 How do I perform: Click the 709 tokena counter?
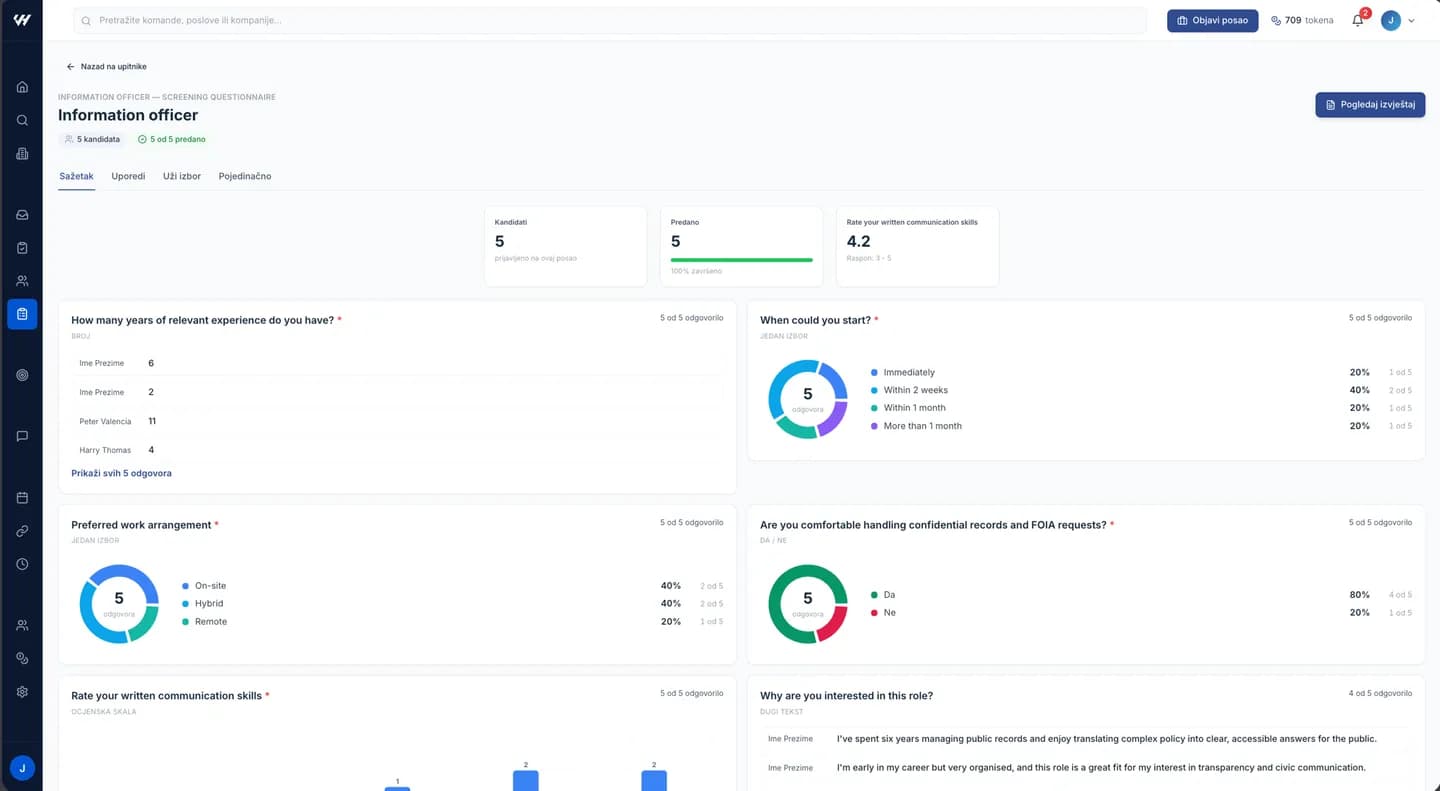[x=1302, y=20]
